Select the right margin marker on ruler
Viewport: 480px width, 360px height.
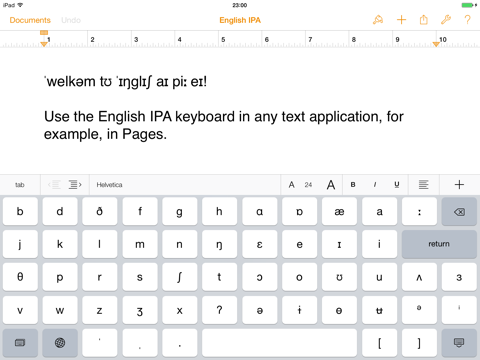436,44
